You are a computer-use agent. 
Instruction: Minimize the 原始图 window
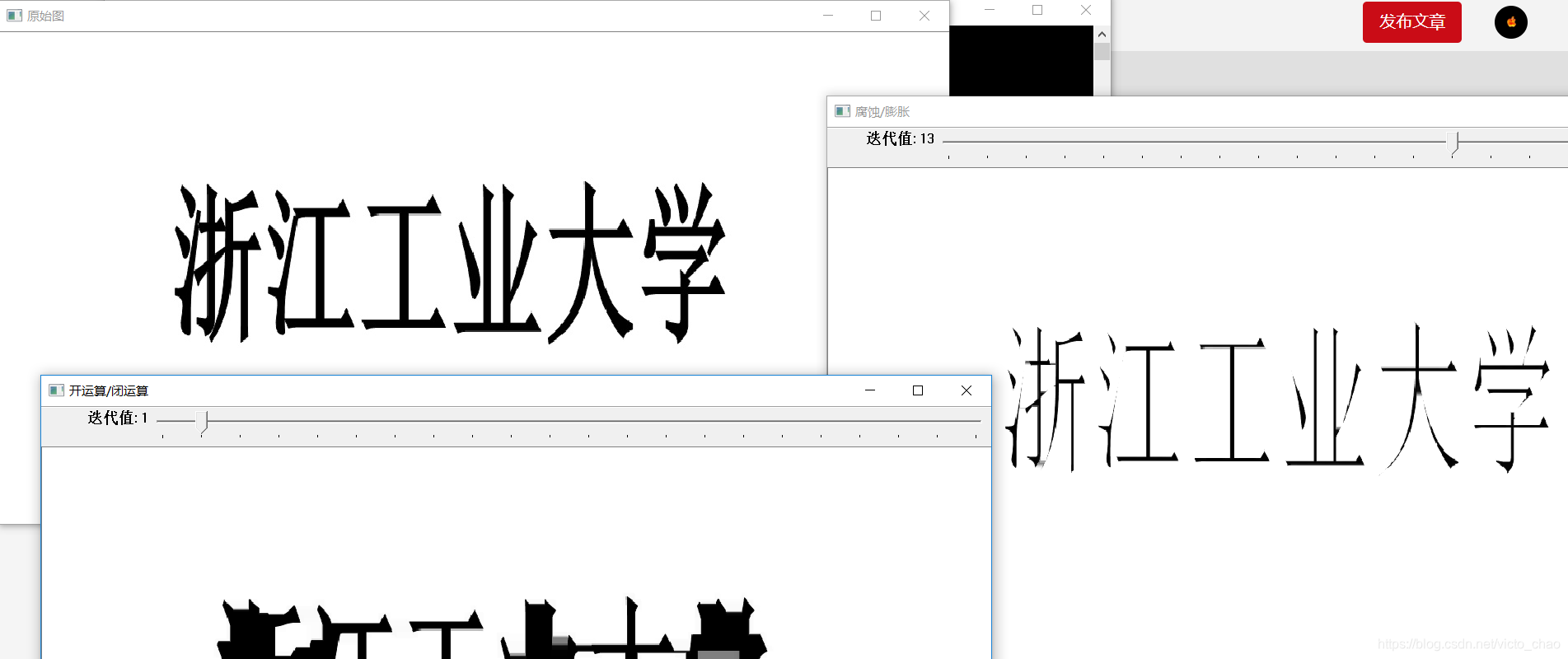click(x=827, y=16)
